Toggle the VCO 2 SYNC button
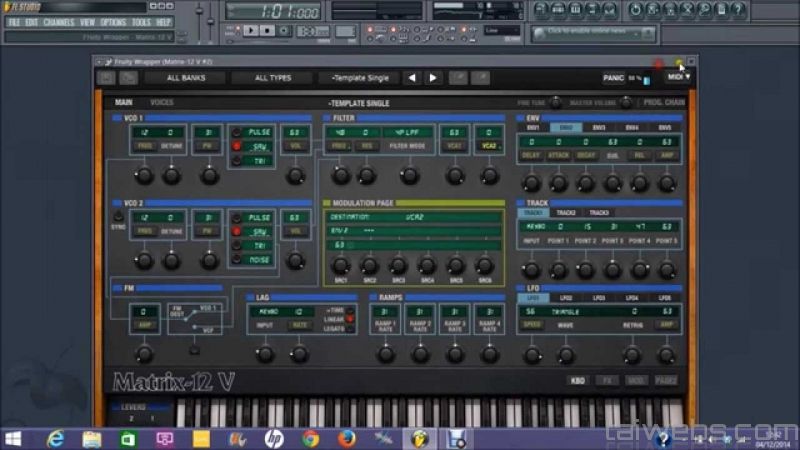This screenshot has height=450, width=800. click(118, 217)
